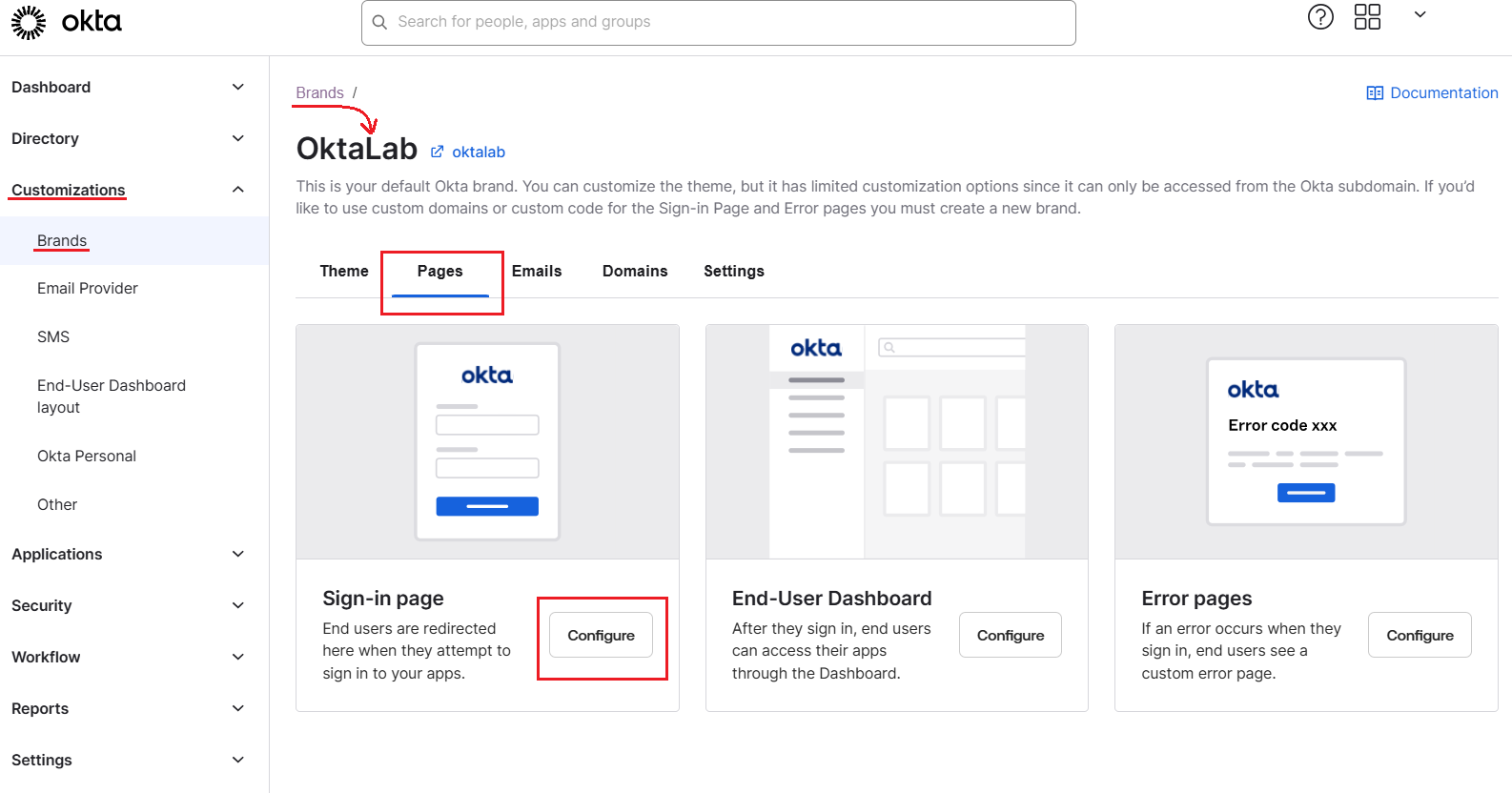Click the Dashboard label in sidebar
Image resolution: width=1512 pixels, height=793 pixels.
pos(51,87)
